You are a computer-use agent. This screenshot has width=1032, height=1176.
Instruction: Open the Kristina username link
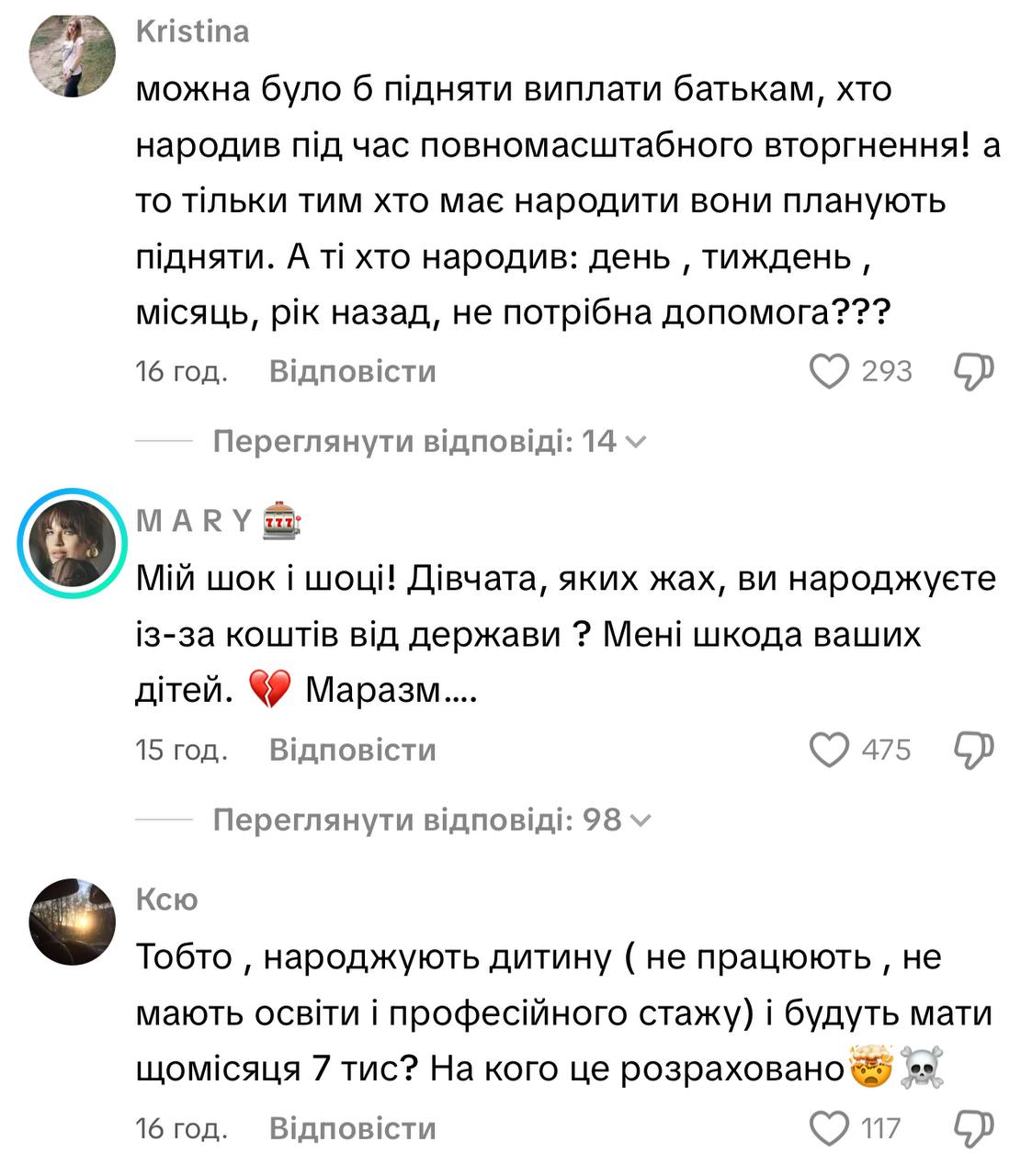192,32
